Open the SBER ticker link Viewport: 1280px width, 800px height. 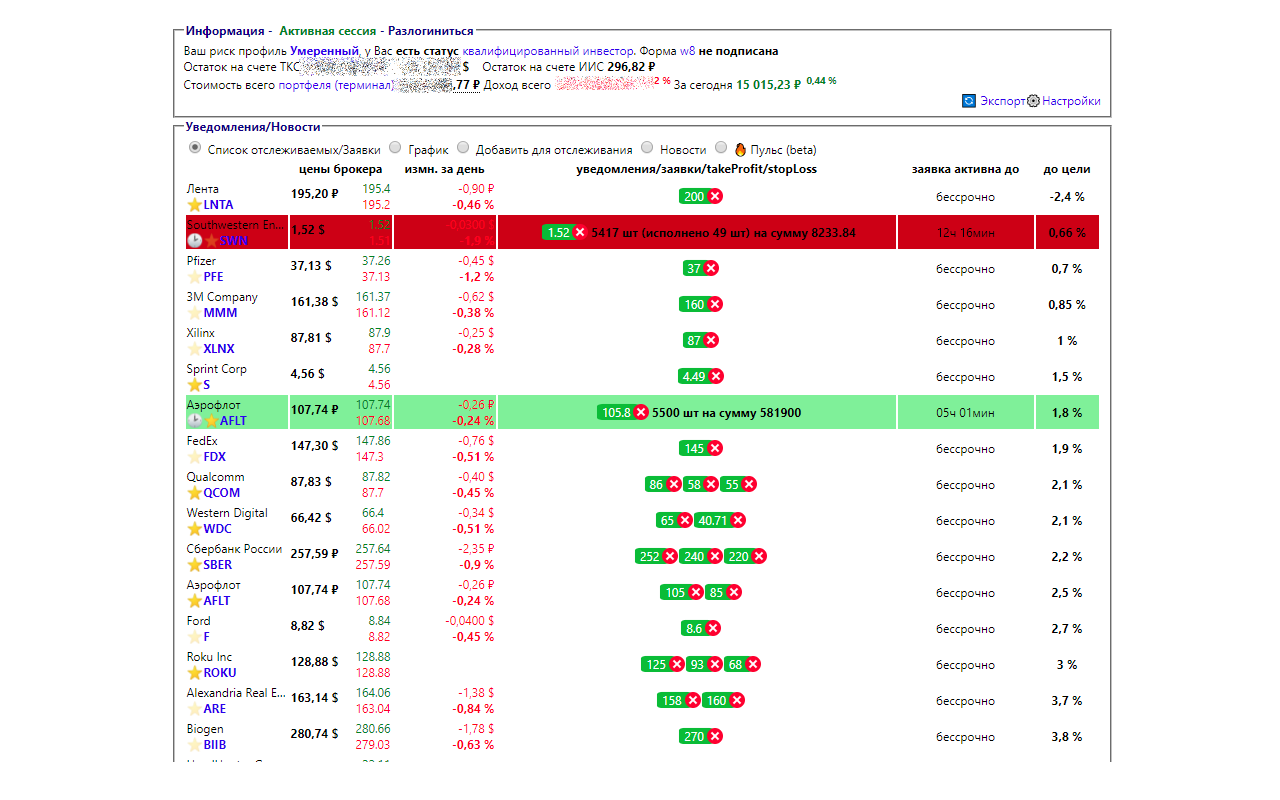[x=217, y=565]
